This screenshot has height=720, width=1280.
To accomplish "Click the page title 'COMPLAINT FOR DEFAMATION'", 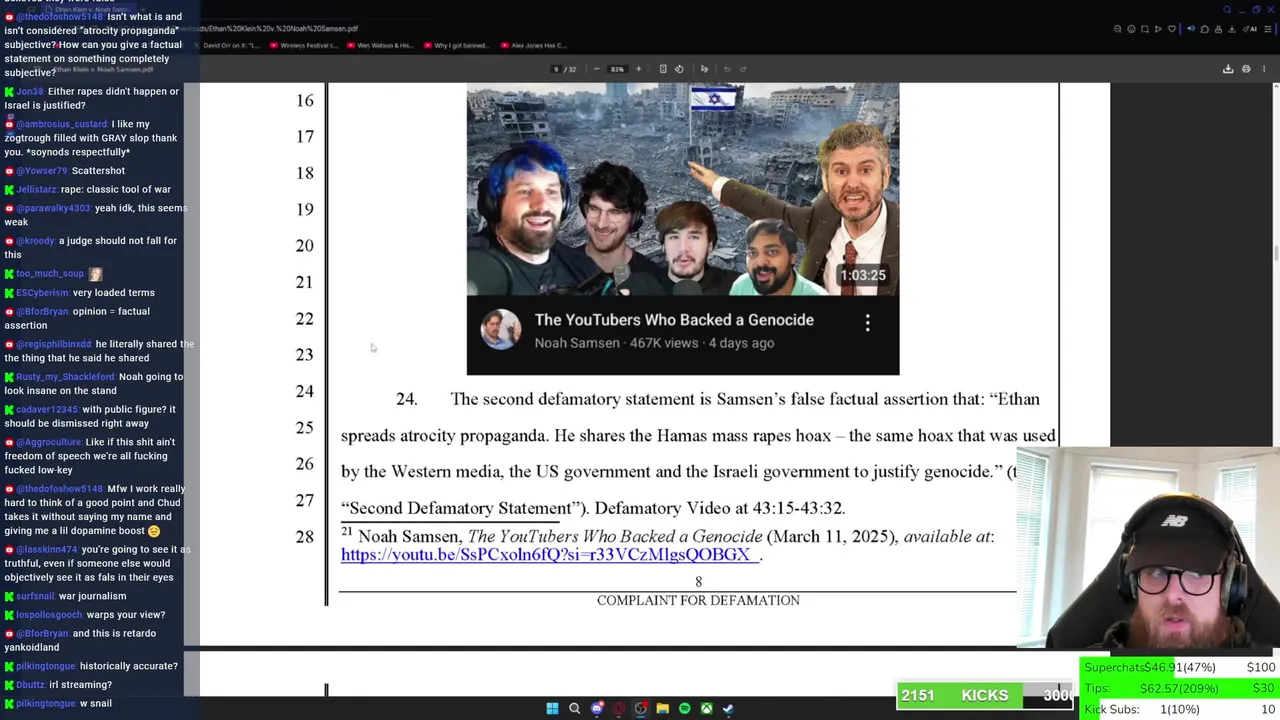I will 698,601.
